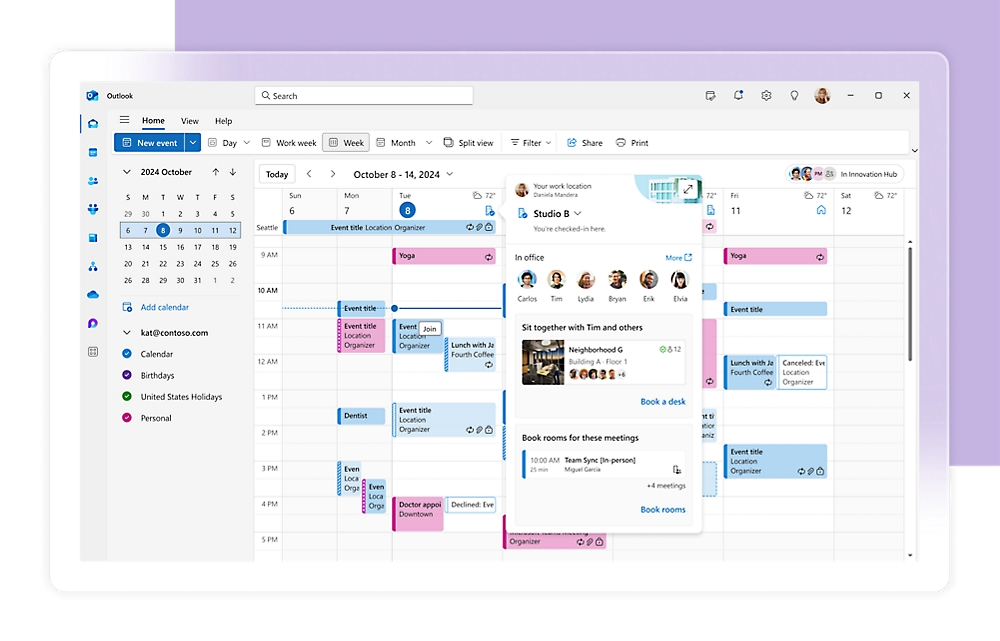Change the Studio B work location dropdown
Screen dimensions: 1000x641
coord(578,214)
